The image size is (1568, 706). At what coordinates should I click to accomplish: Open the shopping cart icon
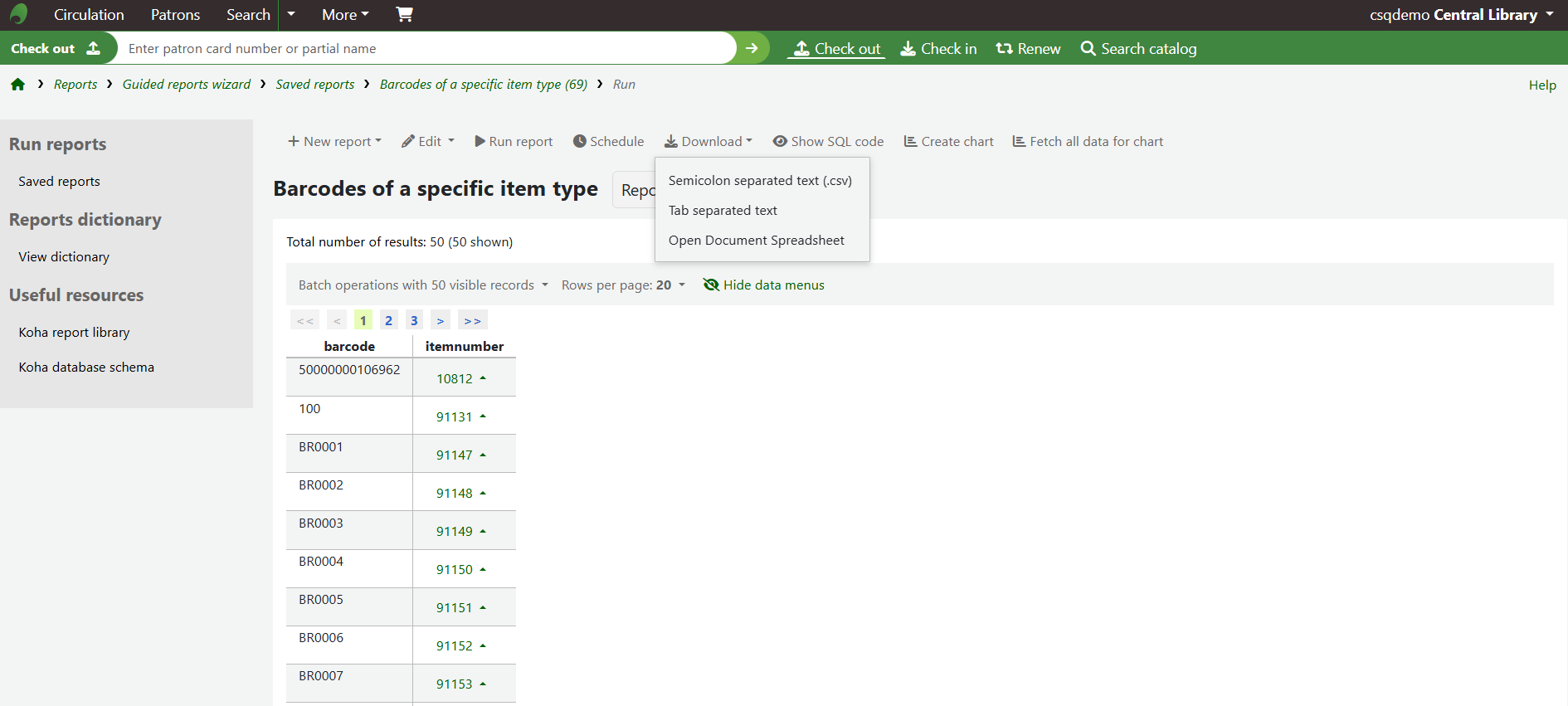click(x=404, y=14)
